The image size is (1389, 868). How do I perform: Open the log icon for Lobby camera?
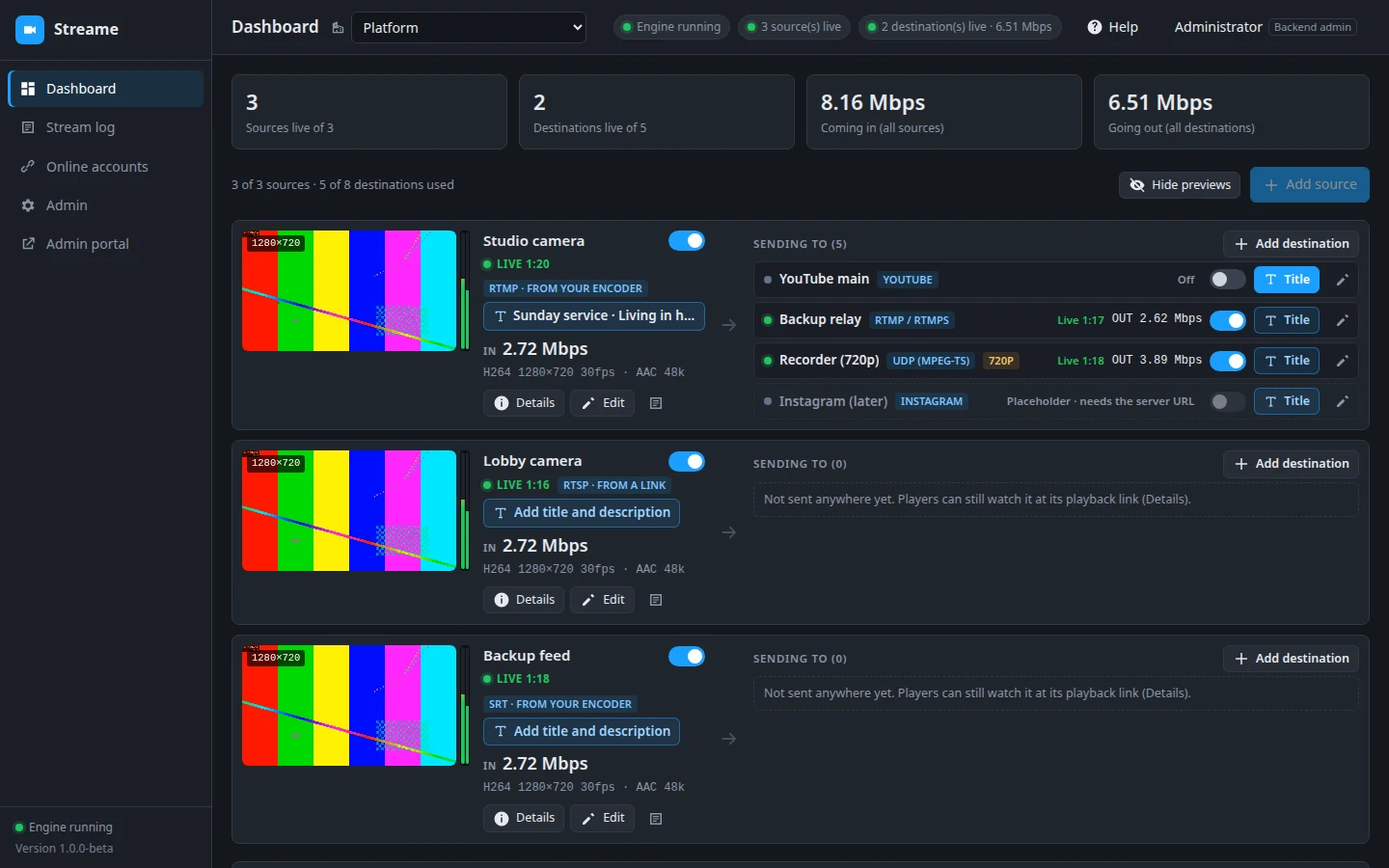(x=656, y=600)
